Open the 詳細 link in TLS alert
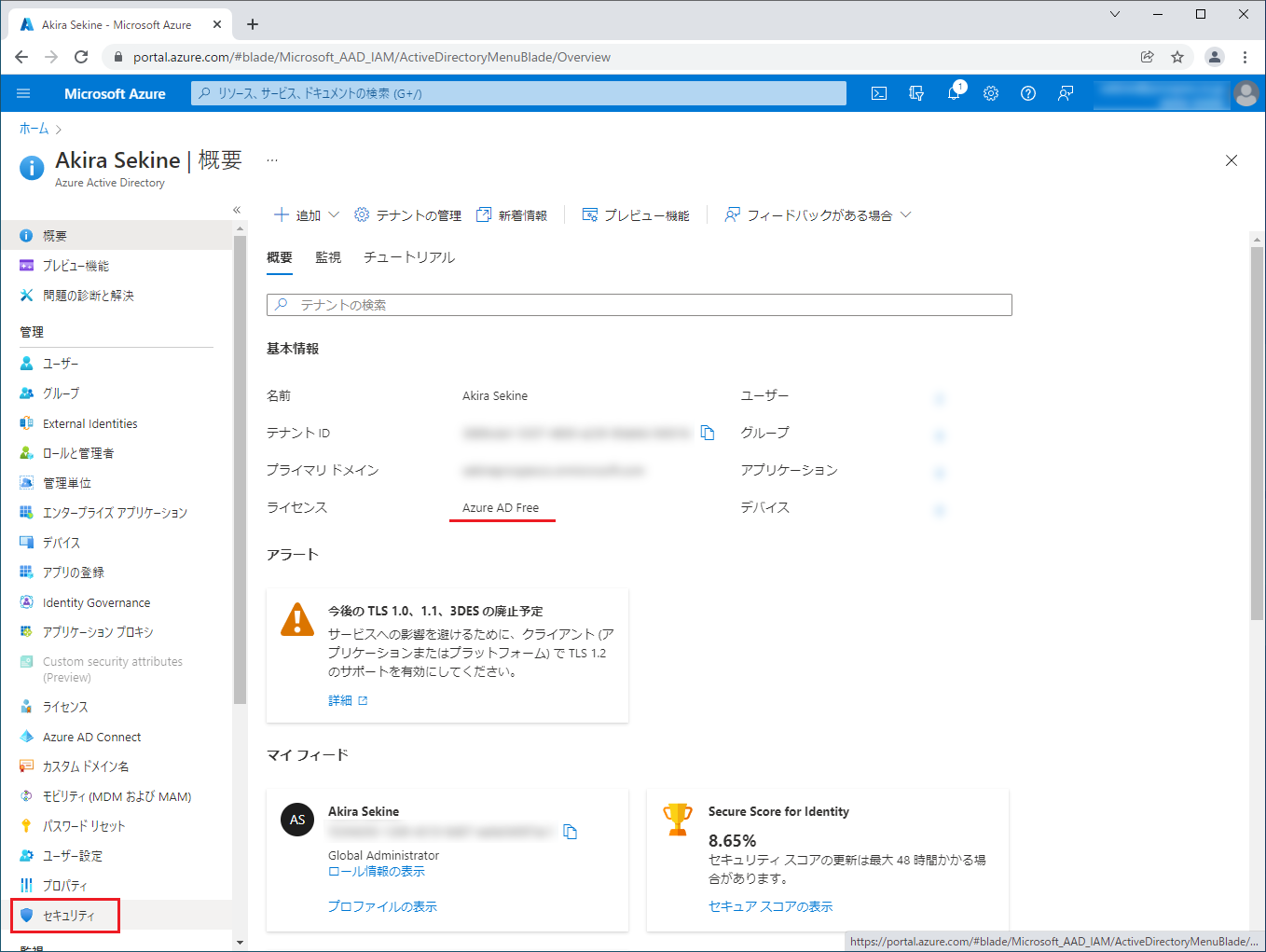 (x=348, y=700)
